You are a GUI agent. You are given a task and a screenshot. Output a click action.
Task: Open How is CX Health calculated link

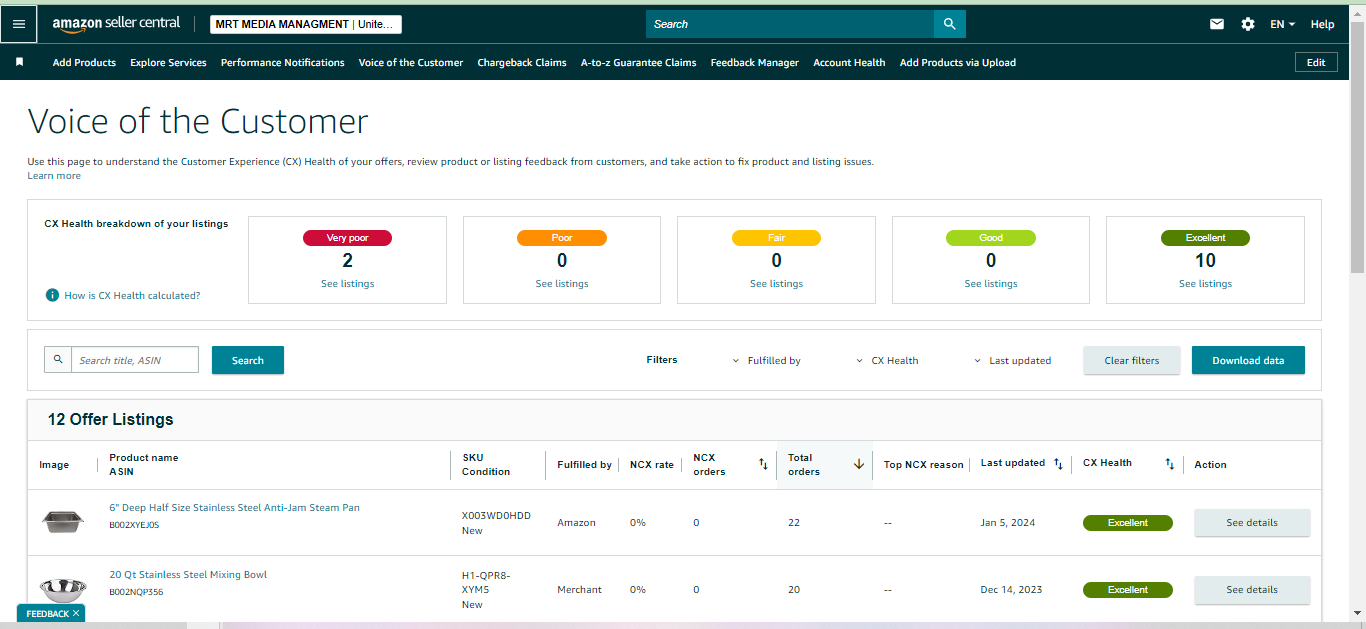click(132, 295)
